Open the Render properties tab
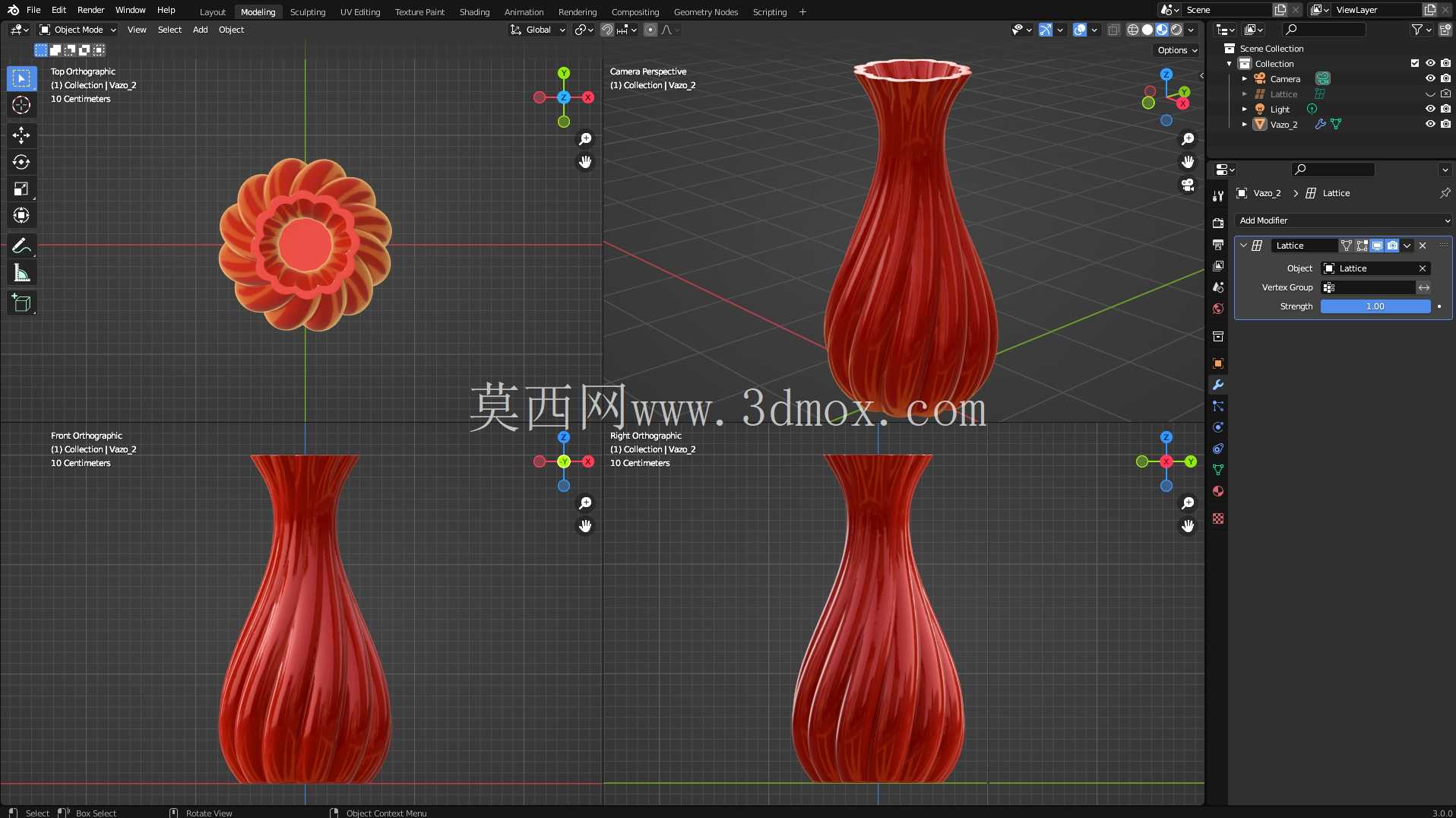Screen dimensions: 1456x818 click(1218, 223)
